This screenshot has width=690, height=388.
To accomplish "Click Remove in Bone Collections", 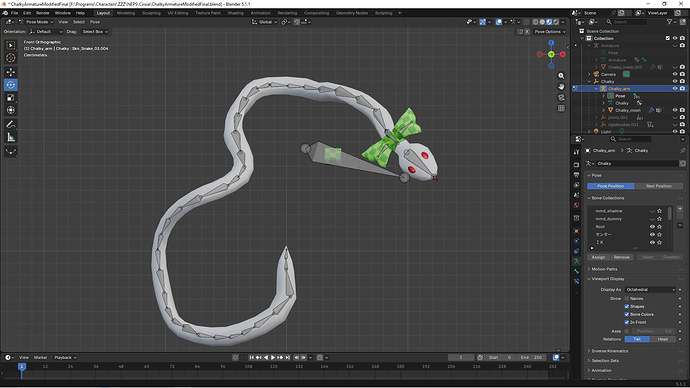I will pyautogui.click(x=621, y=257).
